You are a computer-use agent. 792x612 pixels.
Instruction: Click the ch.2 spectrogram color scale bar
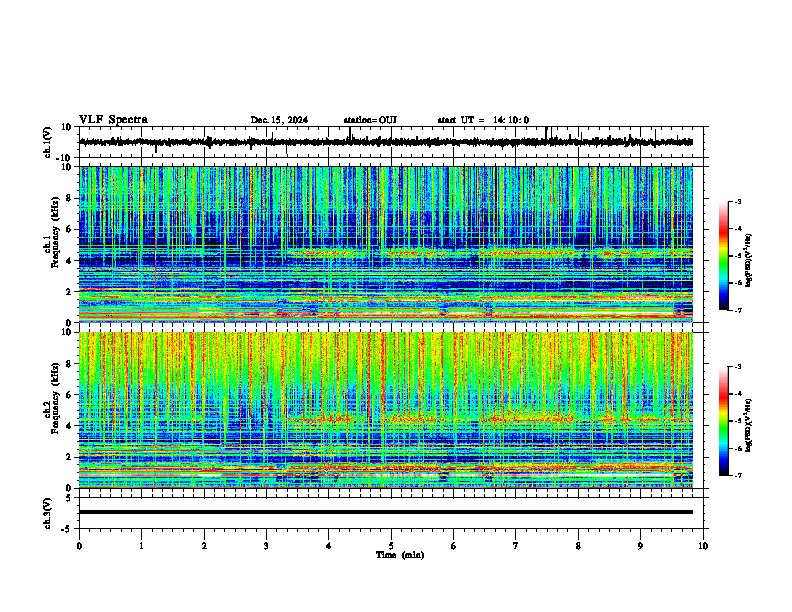coord(724,421)
